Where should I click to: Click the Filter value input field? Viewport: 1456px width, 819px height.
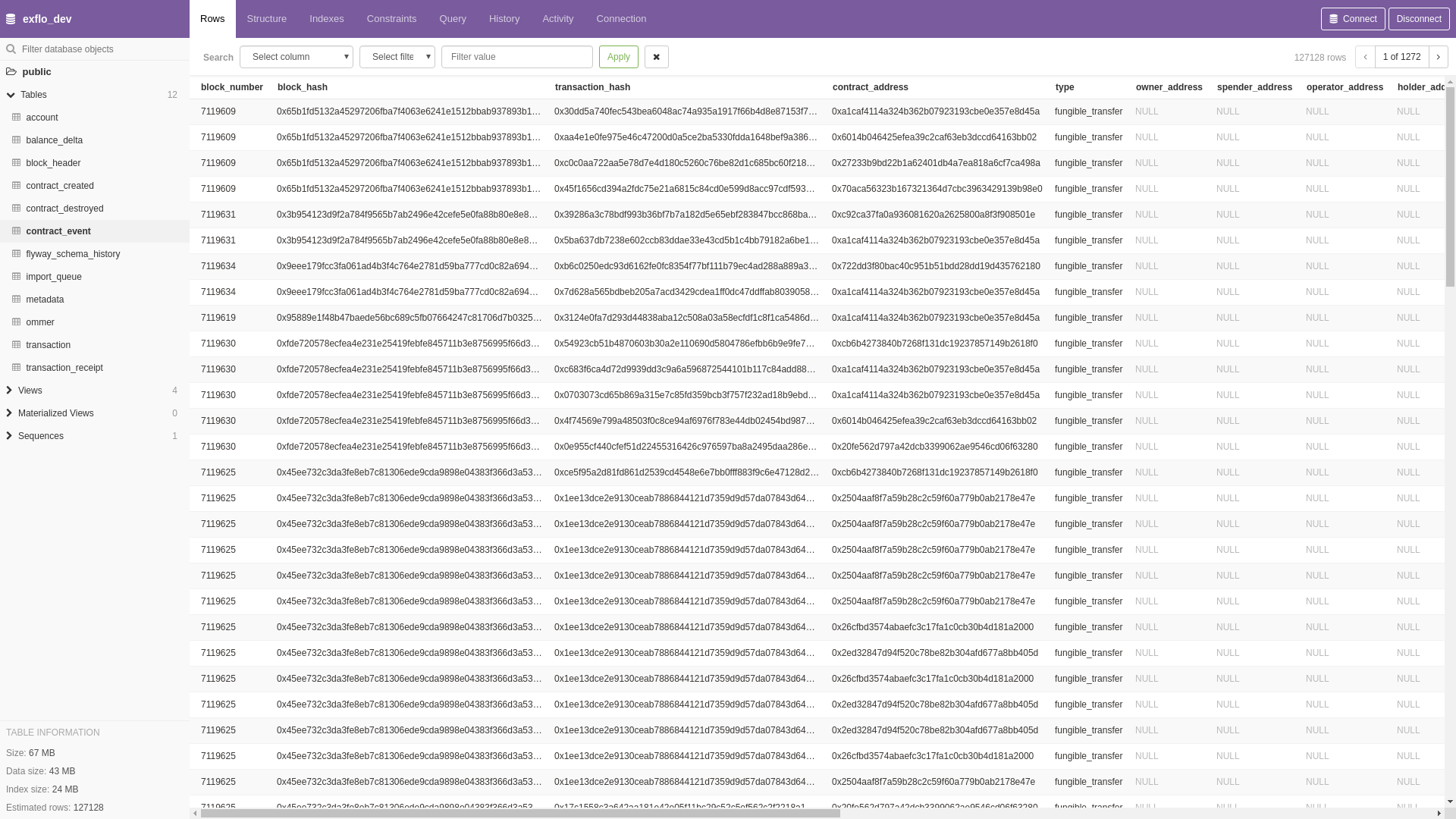click(x=517, y=57)
